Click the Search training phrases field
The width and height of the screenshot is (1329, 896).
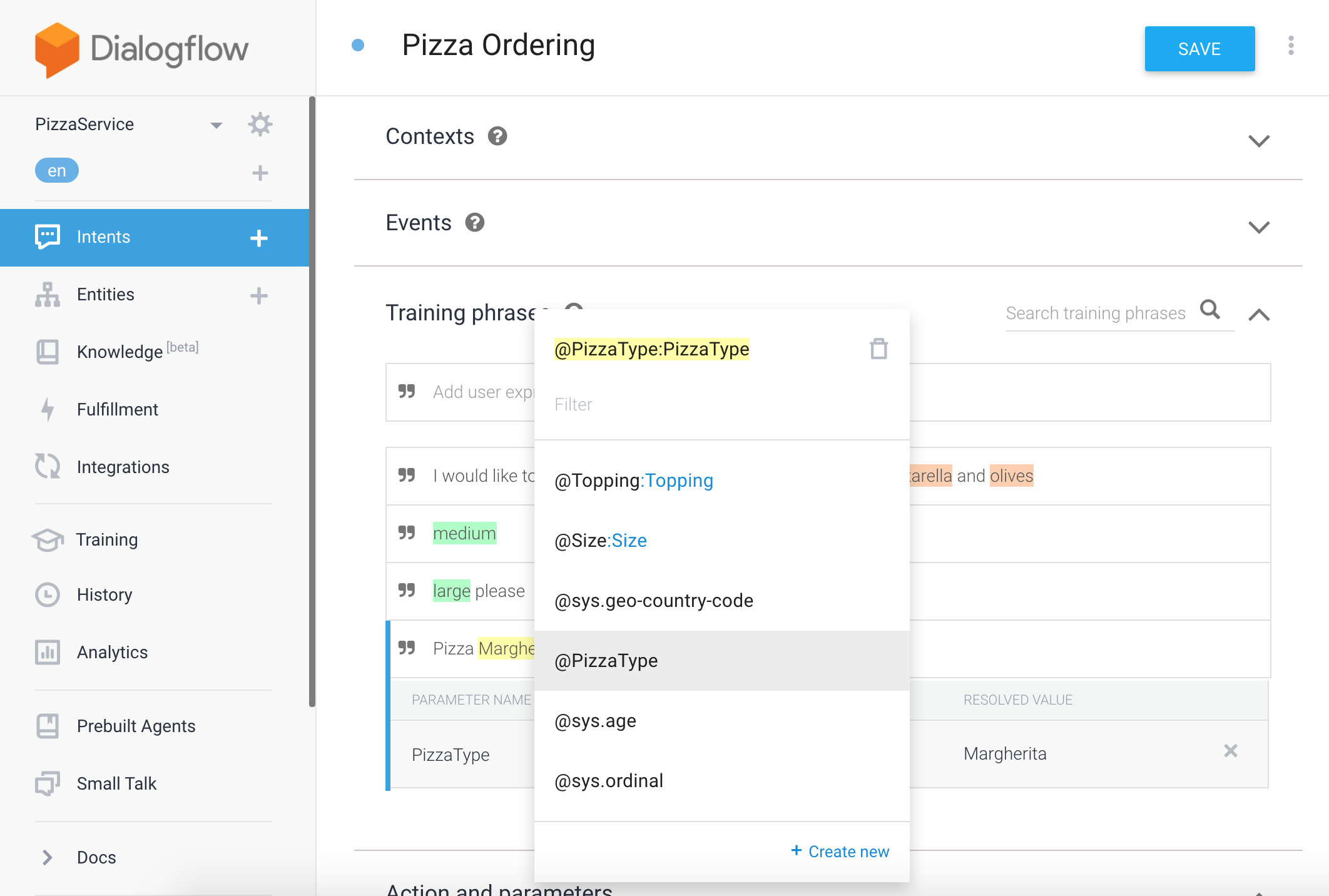coord(1097,313)
